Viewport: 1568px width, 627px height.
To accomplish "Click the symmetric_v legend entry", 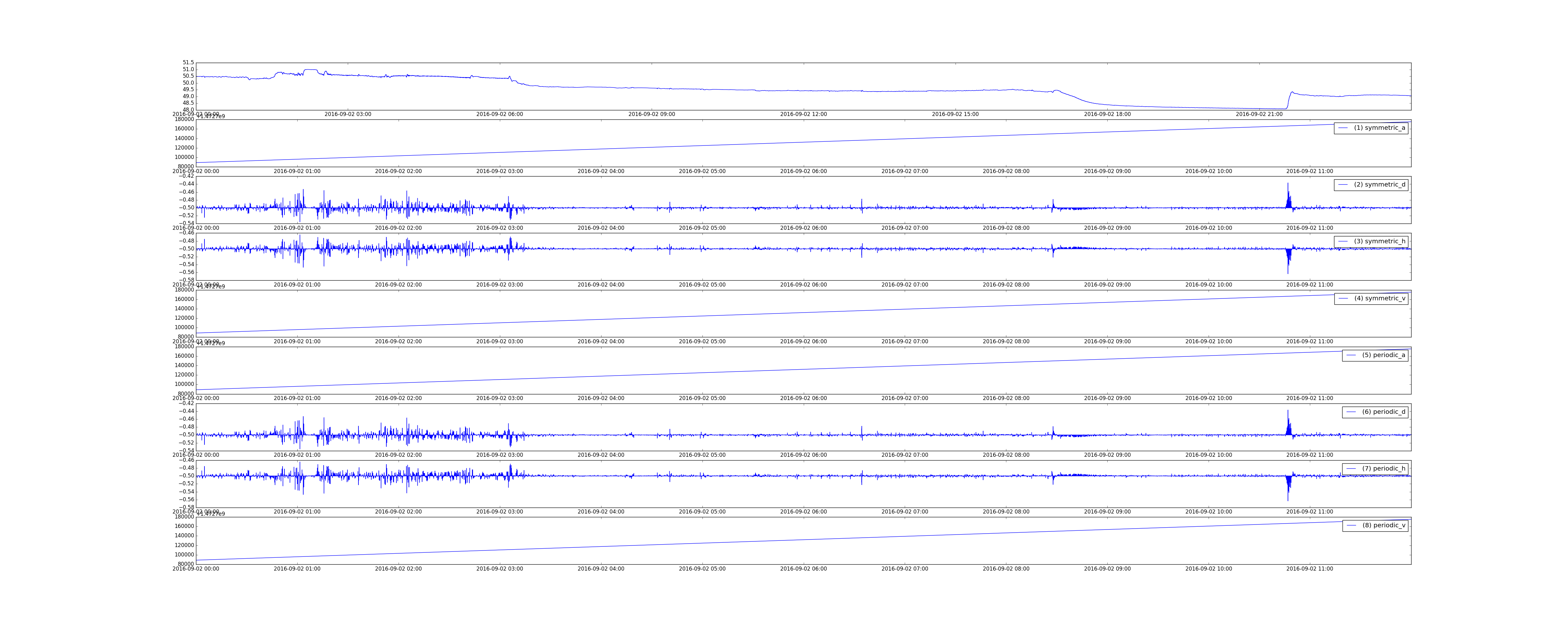I will coord(1379,298).
